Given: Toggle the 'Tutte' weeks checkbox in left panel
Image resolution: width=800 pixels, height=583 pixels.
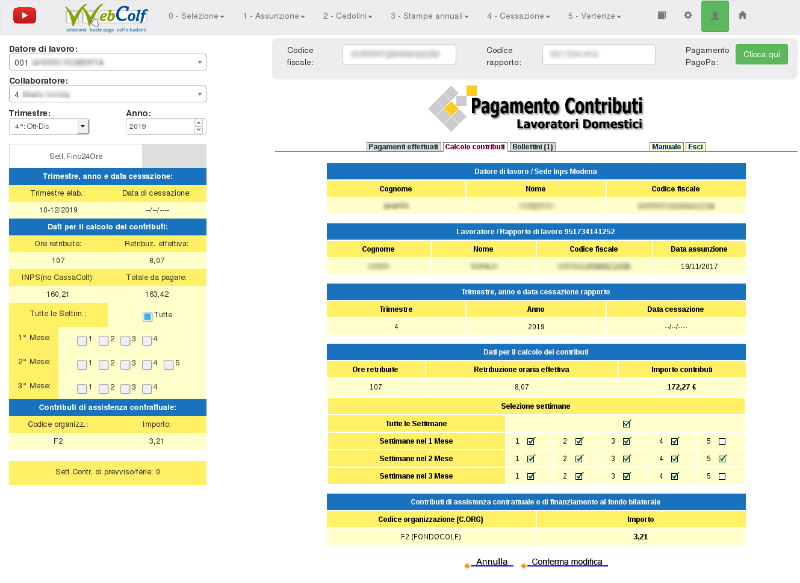Looking at the screenshot, I should pos(147,315).
